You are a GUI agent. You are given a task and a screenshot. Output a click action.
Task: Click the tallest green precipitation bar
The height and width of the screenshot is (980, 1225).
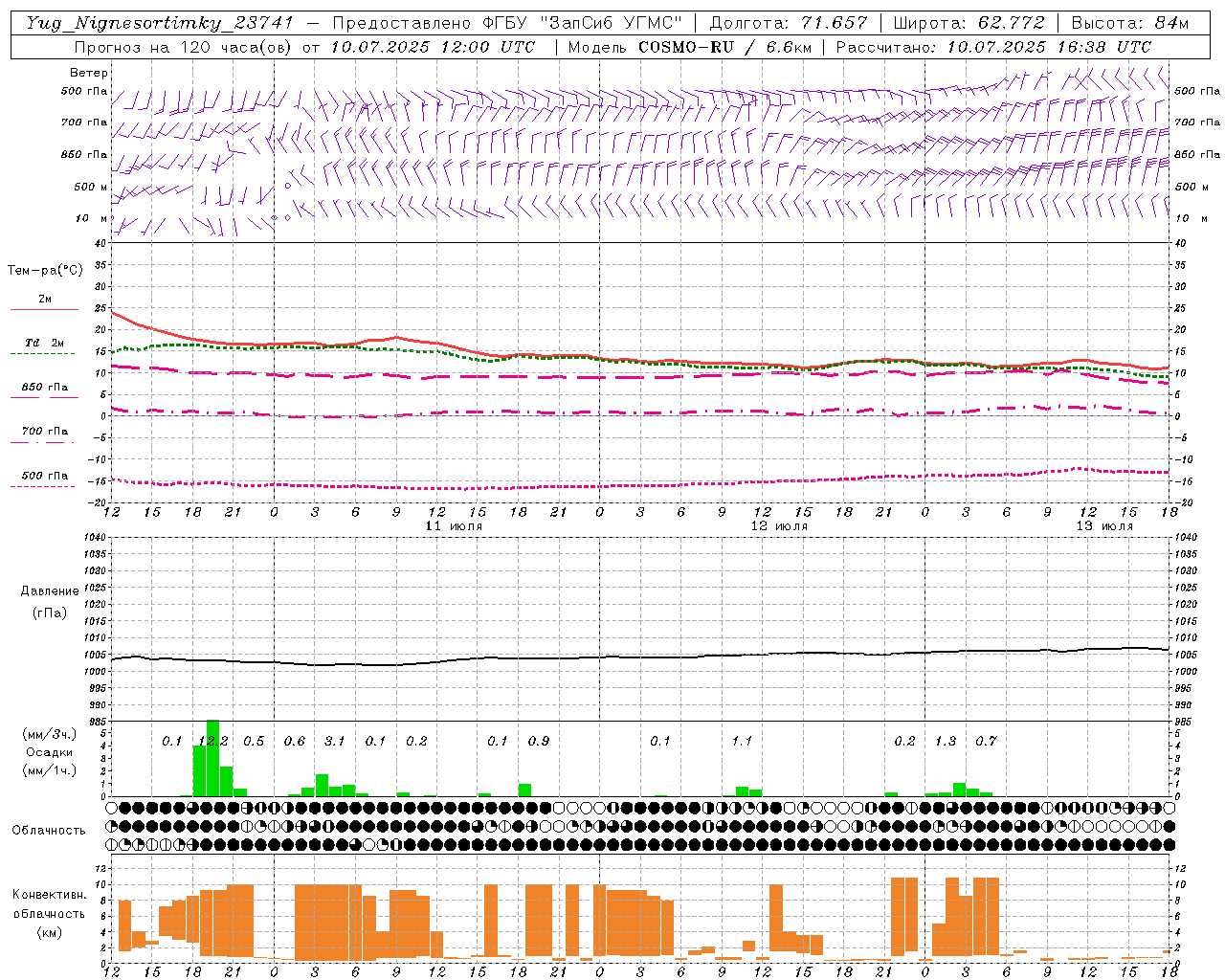click(212, 758)
